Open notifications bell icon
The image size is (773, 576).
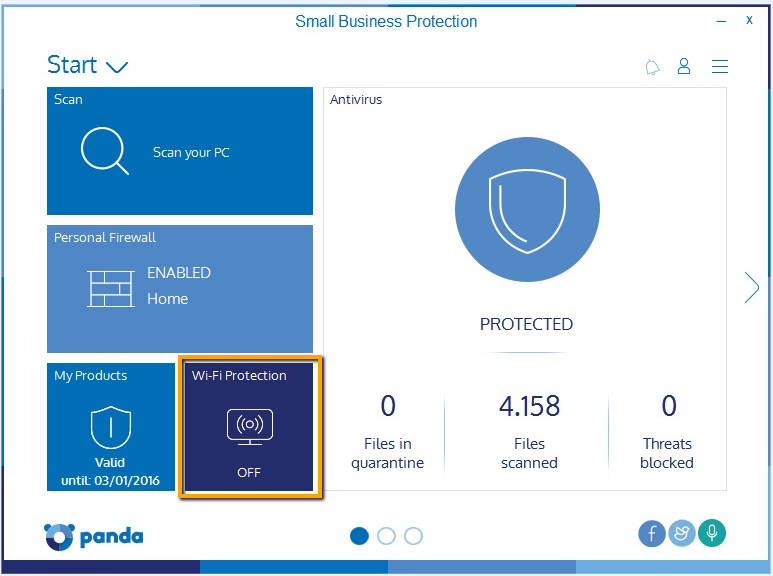[652, 67]
